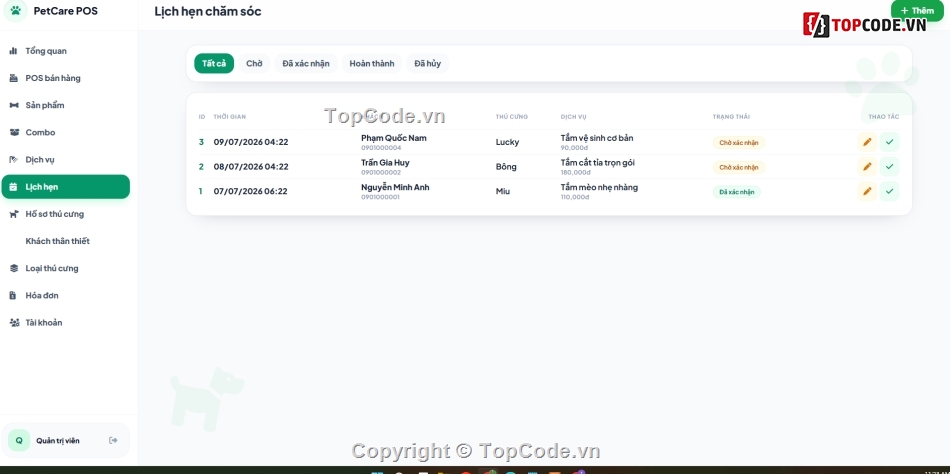Open Tổng quan in the sidebar
Screen dimensions: 950x474
(x=65, y=51)
